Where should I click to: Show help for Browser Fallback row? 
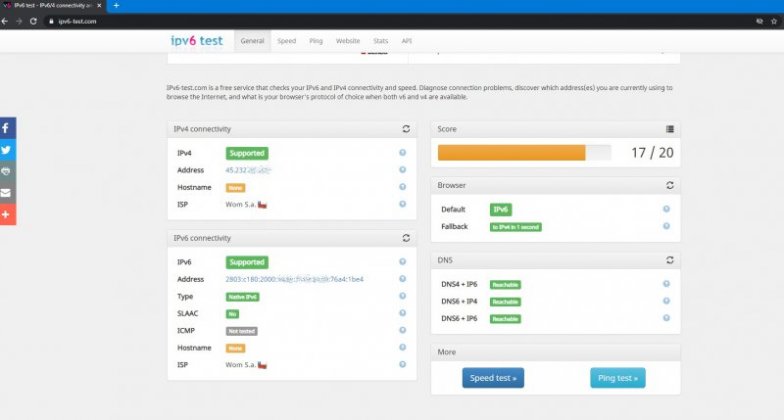(x=666, y=226)
